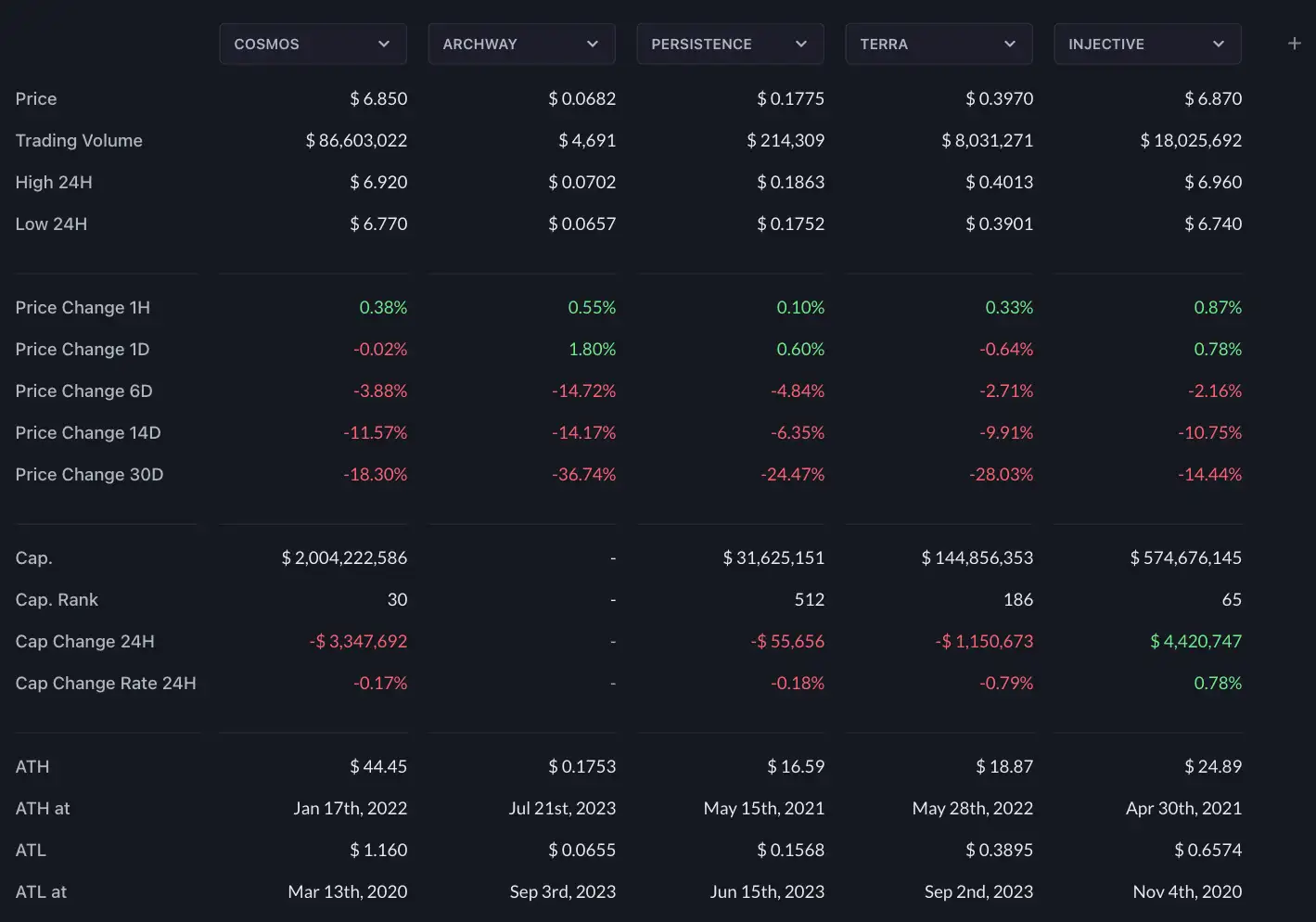This screenshot has height=922, width=1316.
Task: Click the Trading Volume row label
Action: (x=78, y=140)
